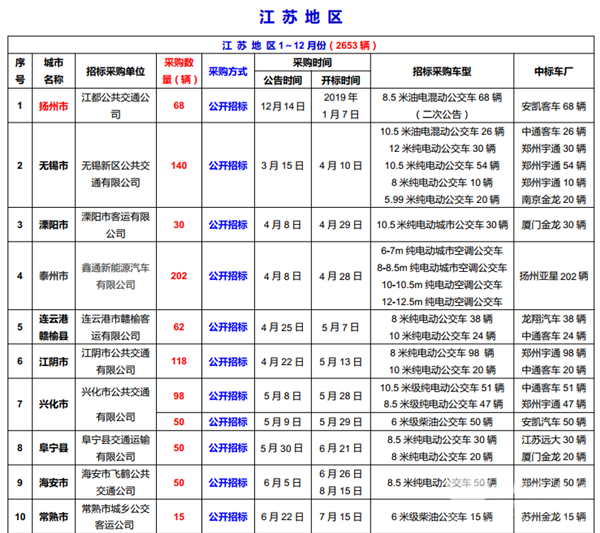Click the 苏州金龙 15 辆 winner cell
This screenshot has width=600, height=533.
554,516
